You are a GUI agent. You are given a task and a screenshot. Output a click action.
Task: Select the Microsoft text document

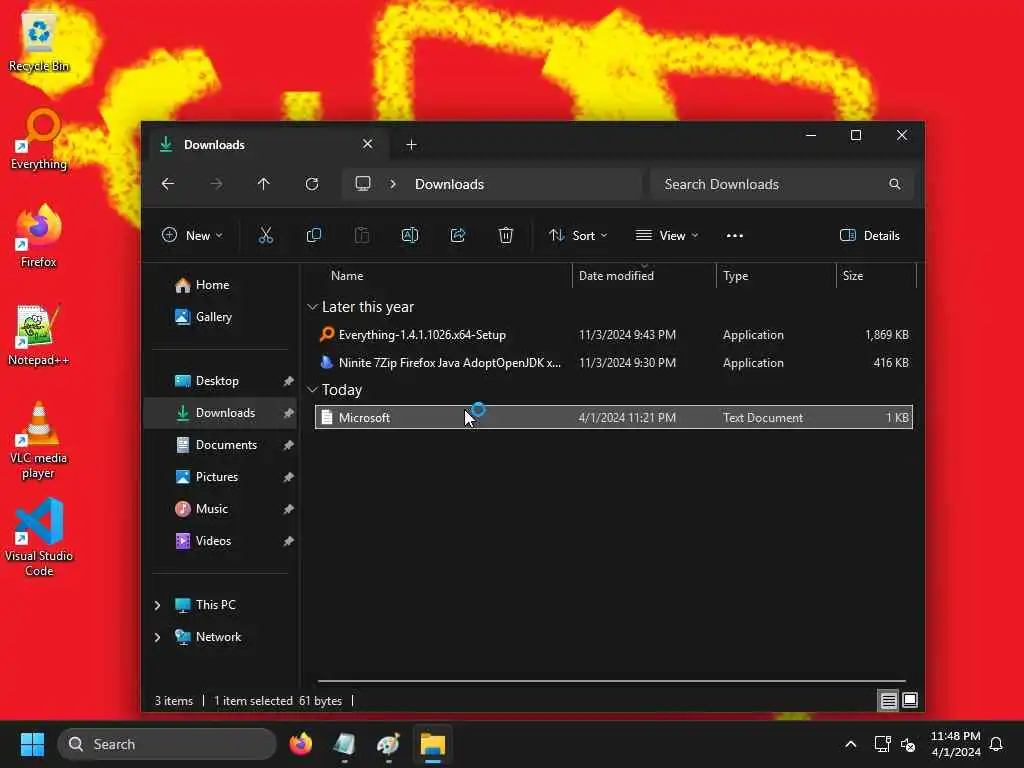pos(613,417)
